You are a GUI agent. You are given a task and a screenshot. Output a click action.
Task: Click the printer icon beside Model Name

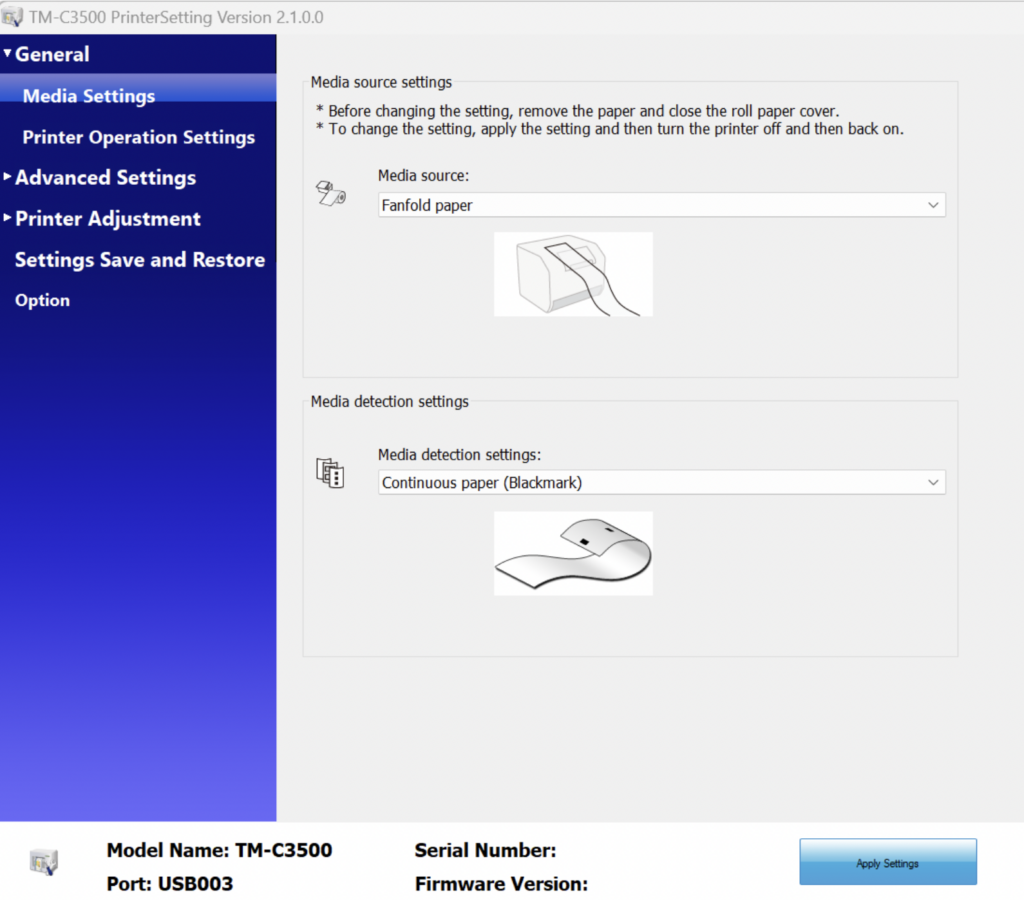[44, 861]
